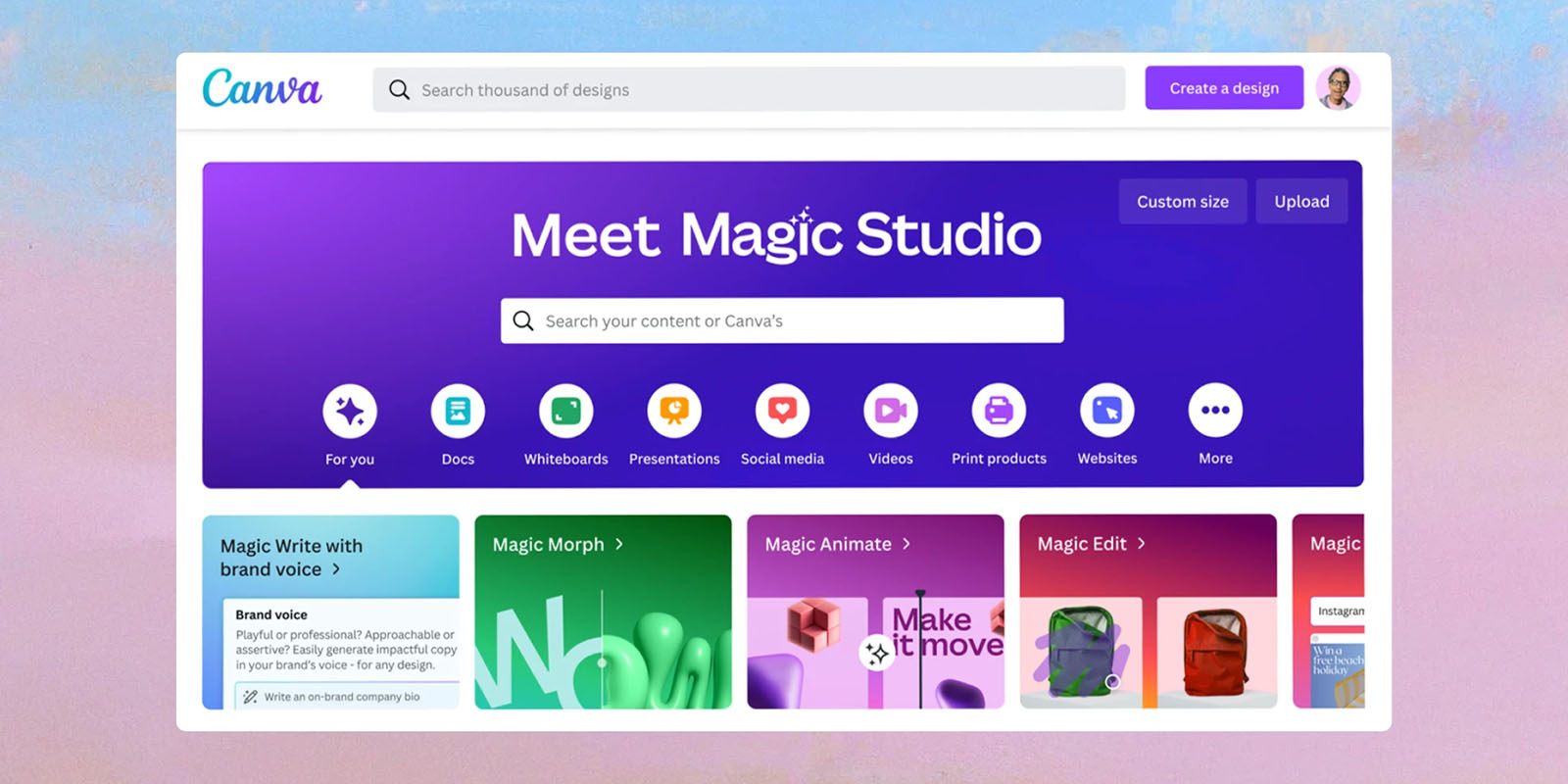Viewport: 1568px width, 784px height.
Task: Open the user profile avatar
Action: click(1338, 88)
